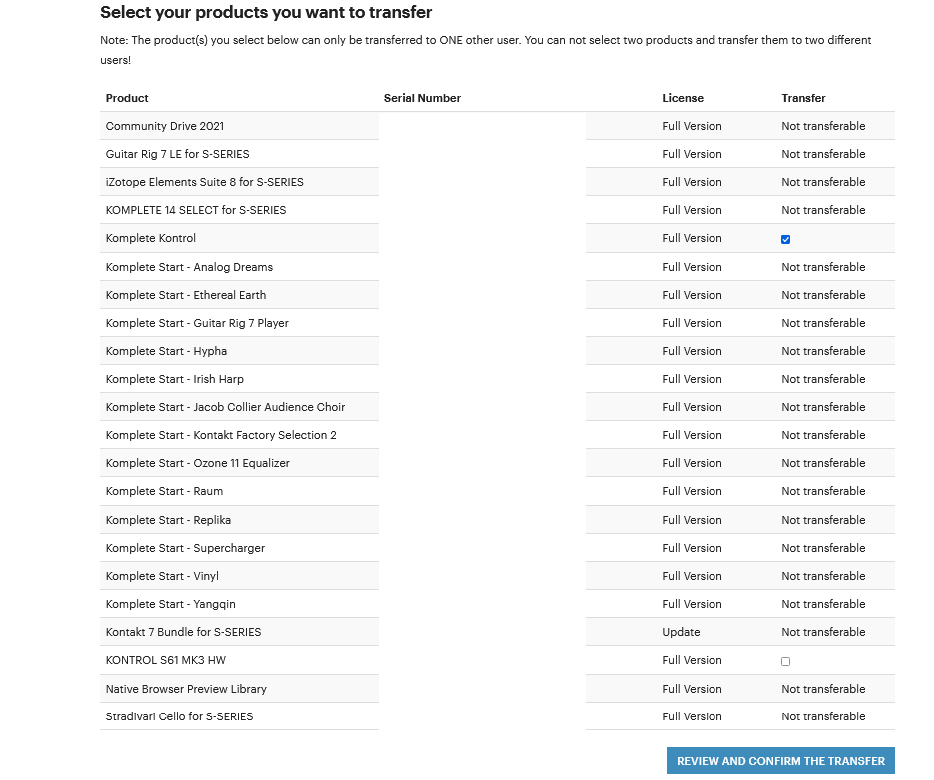The height and width of the screenshot is (780, 934).
Task: Click Not transferable for Kontakt 7 Bundle
Action: [823, 632]
